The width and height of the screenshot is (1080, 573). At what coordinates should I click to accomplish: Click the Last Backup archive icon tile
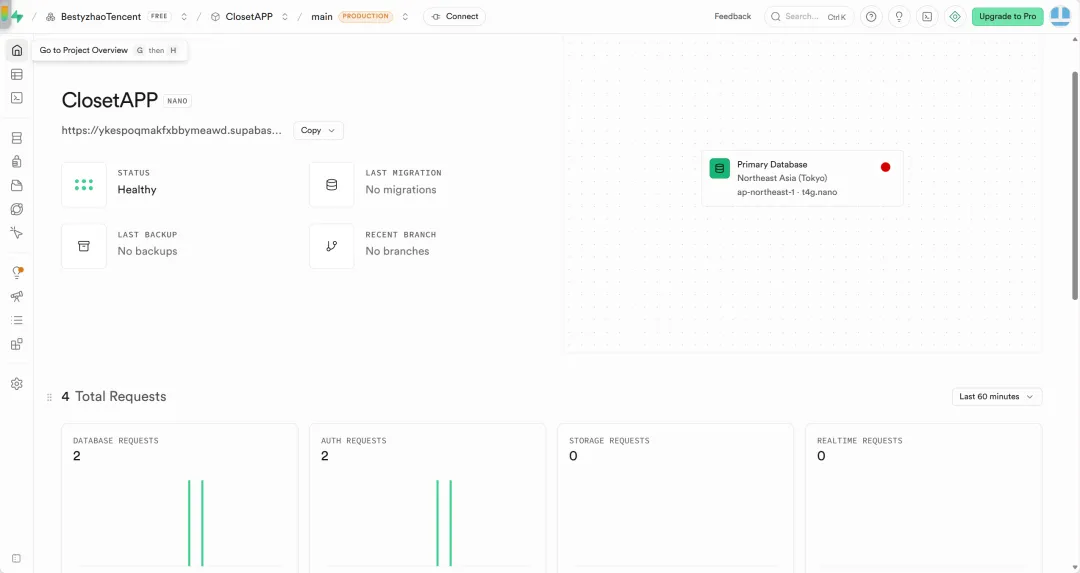pos(84,246)
